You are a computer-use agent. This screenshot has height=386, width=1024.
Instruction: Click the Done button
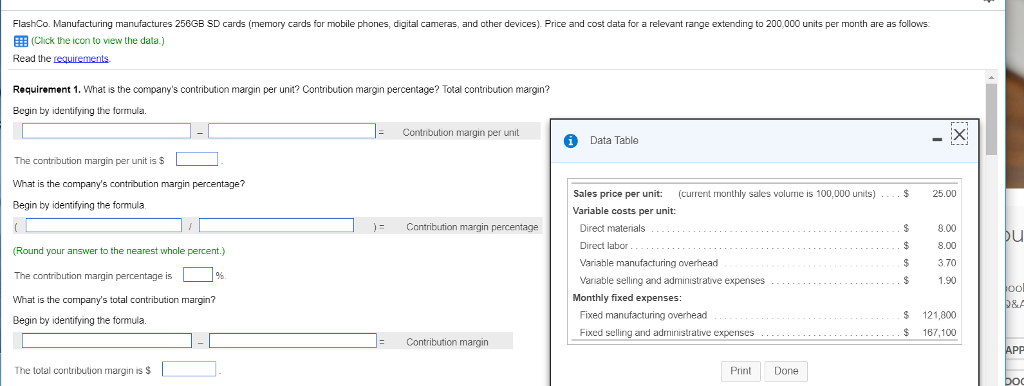(x=786, y=371)
